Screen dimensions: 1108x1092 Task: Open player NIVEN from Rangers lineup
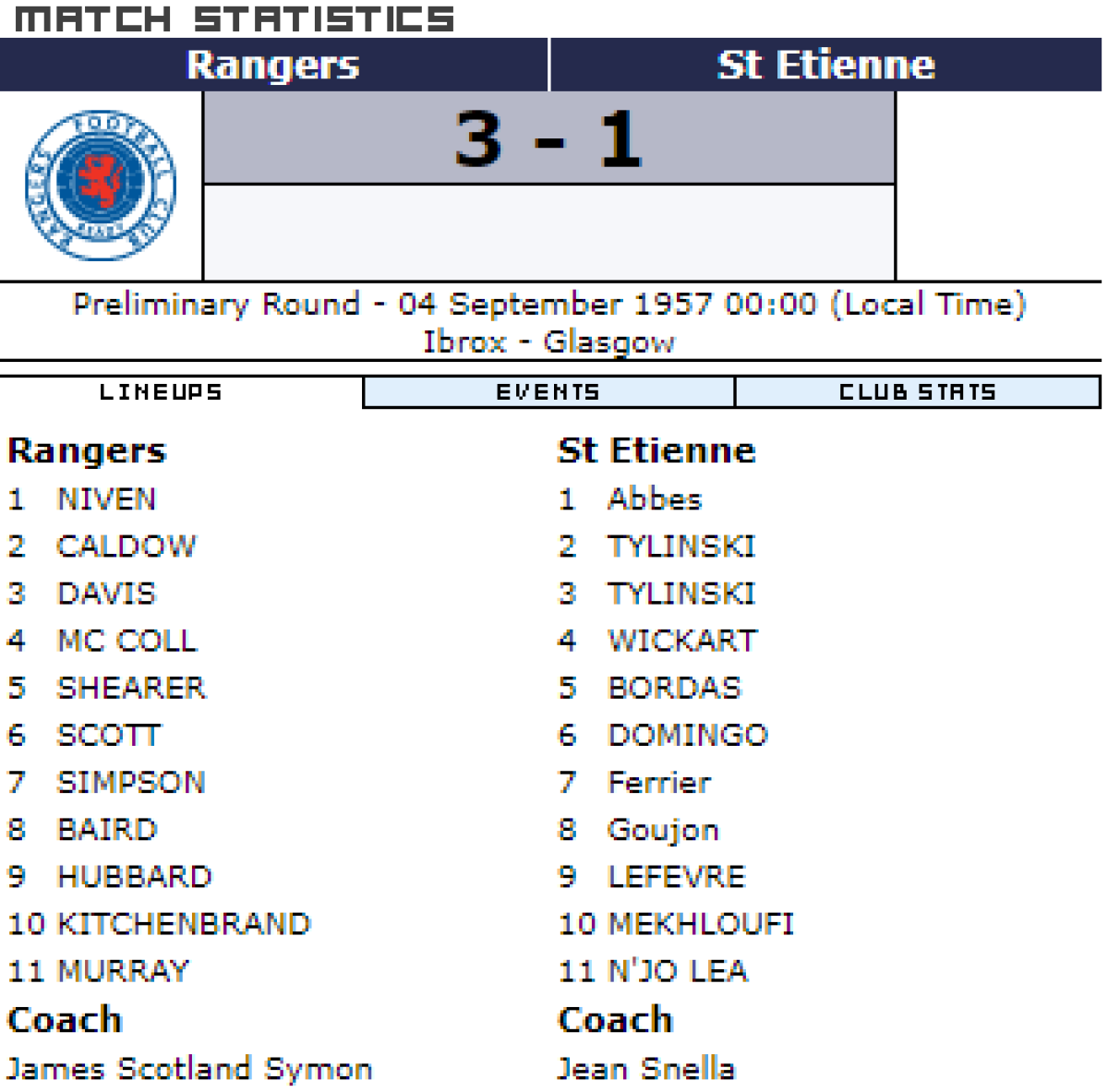coord(107,499)
